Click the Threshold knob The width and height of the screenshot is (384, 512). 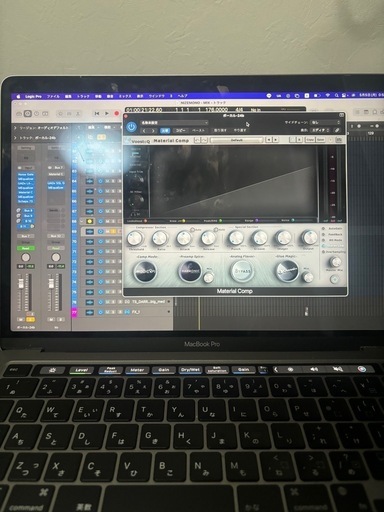[x=135, y=239]
